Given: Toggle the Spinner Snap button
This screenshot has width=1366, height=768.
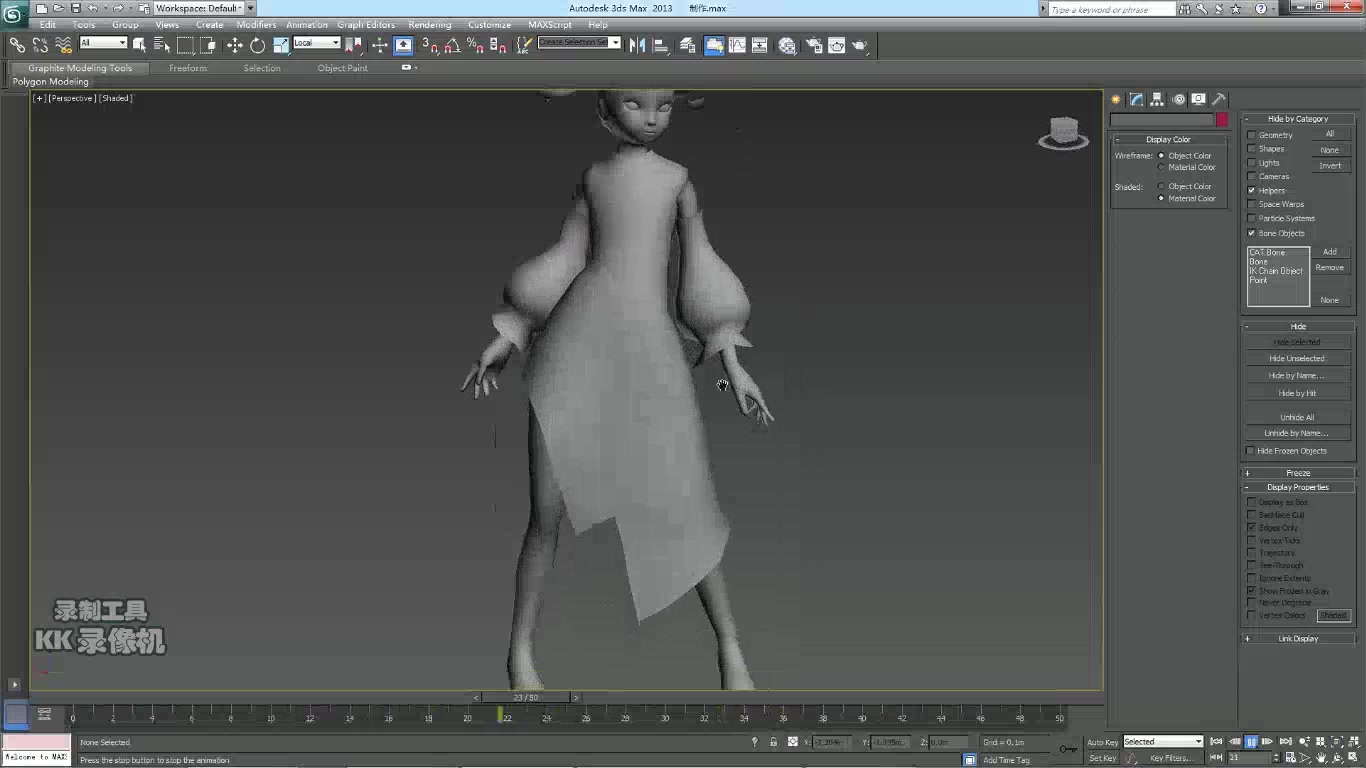Looking at the screenshot, I should (x=499, y=45).
